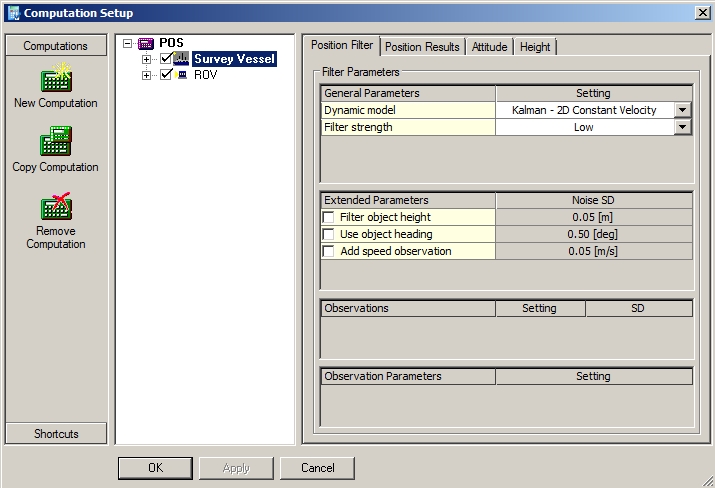The height and width of the screenshot is (488, 715).
Task: Select ROV in the tree
Action: (x=206, y=75)
